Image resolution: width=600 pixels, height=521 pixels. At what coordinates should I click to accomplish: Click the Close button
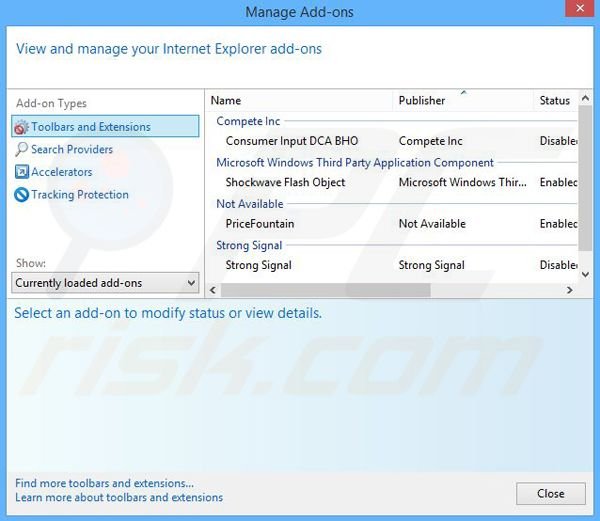pos(551,493)
